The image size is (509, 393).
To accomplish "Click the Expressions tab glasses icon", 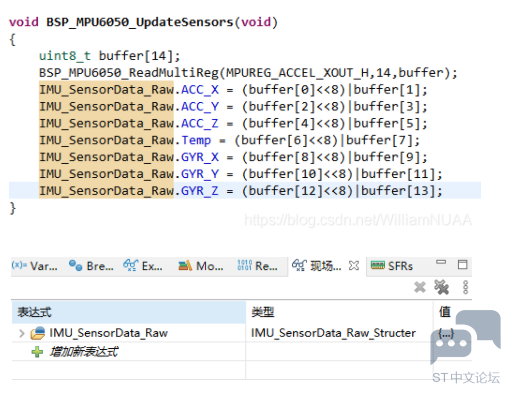I will pos(130,265).
